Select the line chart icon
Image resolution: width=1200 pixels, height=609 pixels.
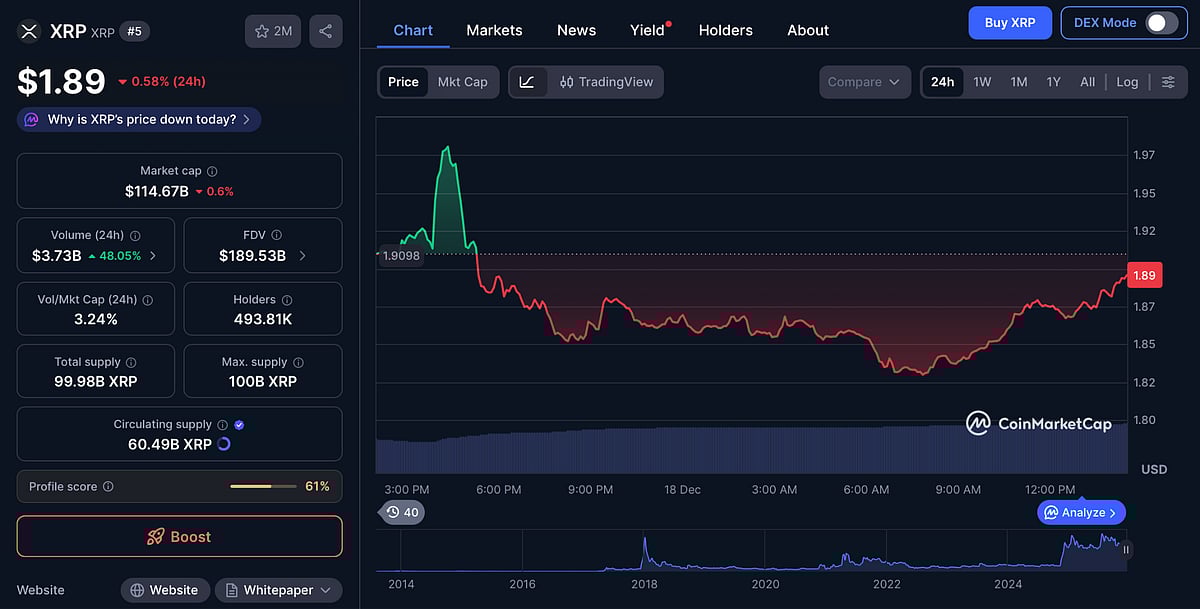coord(527,82)
